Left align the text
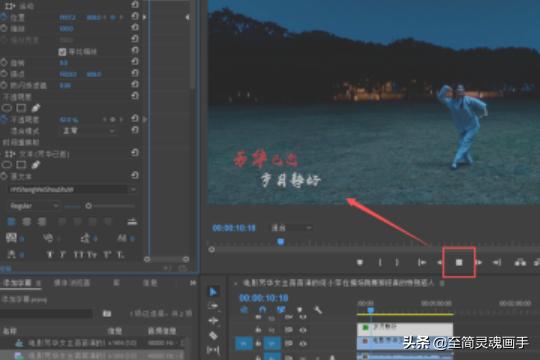Viewport: 540px width, 360px height. point(11,222)
